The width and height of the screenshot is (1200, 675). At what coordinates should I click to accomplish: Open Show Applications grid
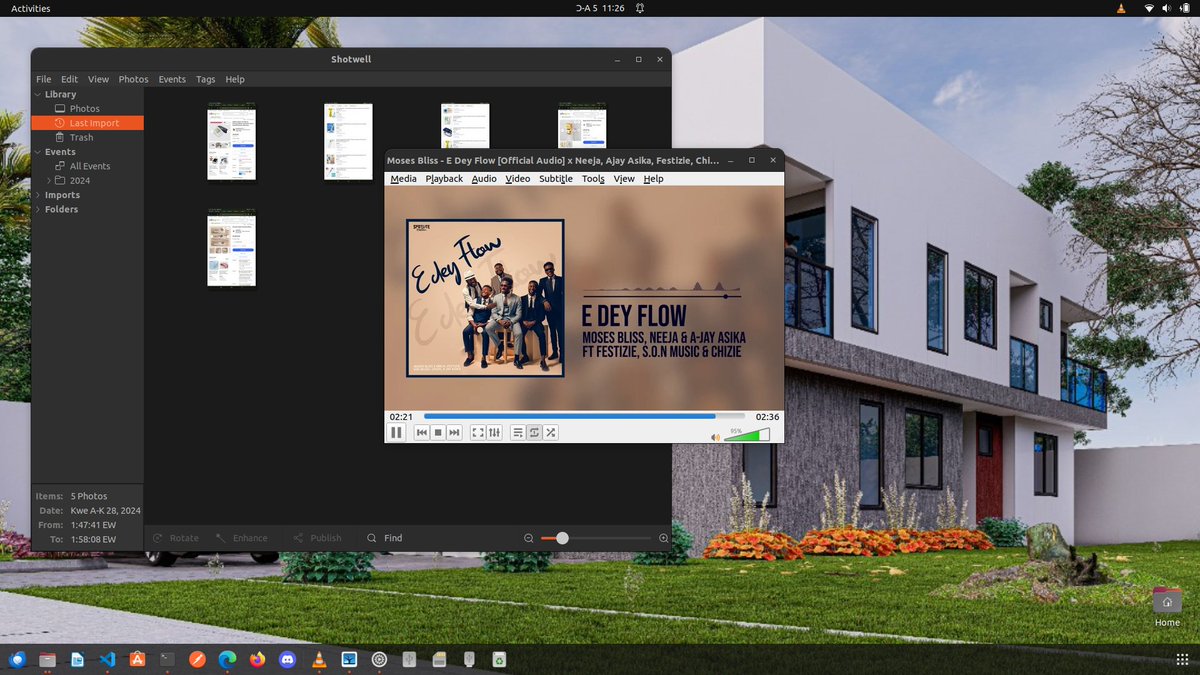[x=1183, y=659]
